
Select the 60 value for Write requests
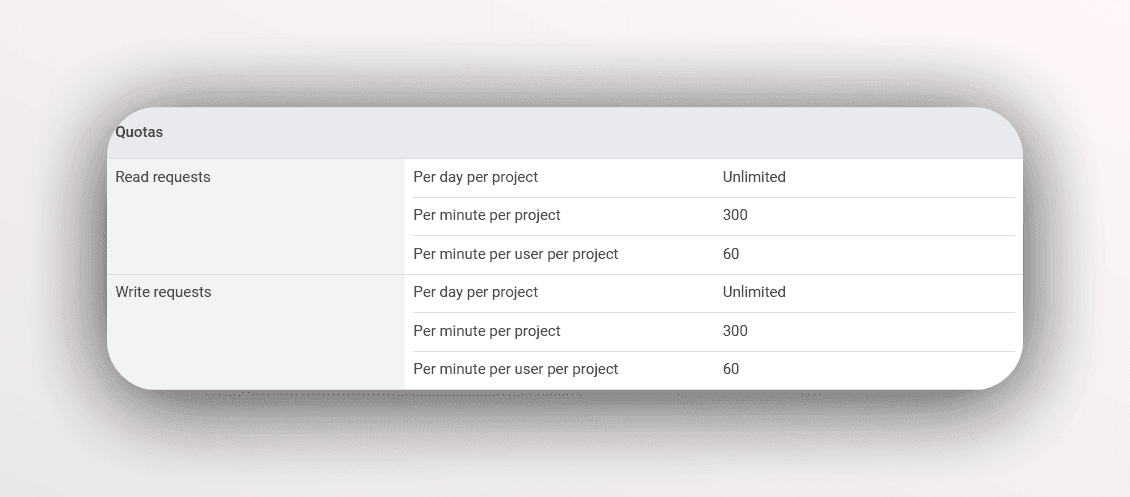point(731,369)
